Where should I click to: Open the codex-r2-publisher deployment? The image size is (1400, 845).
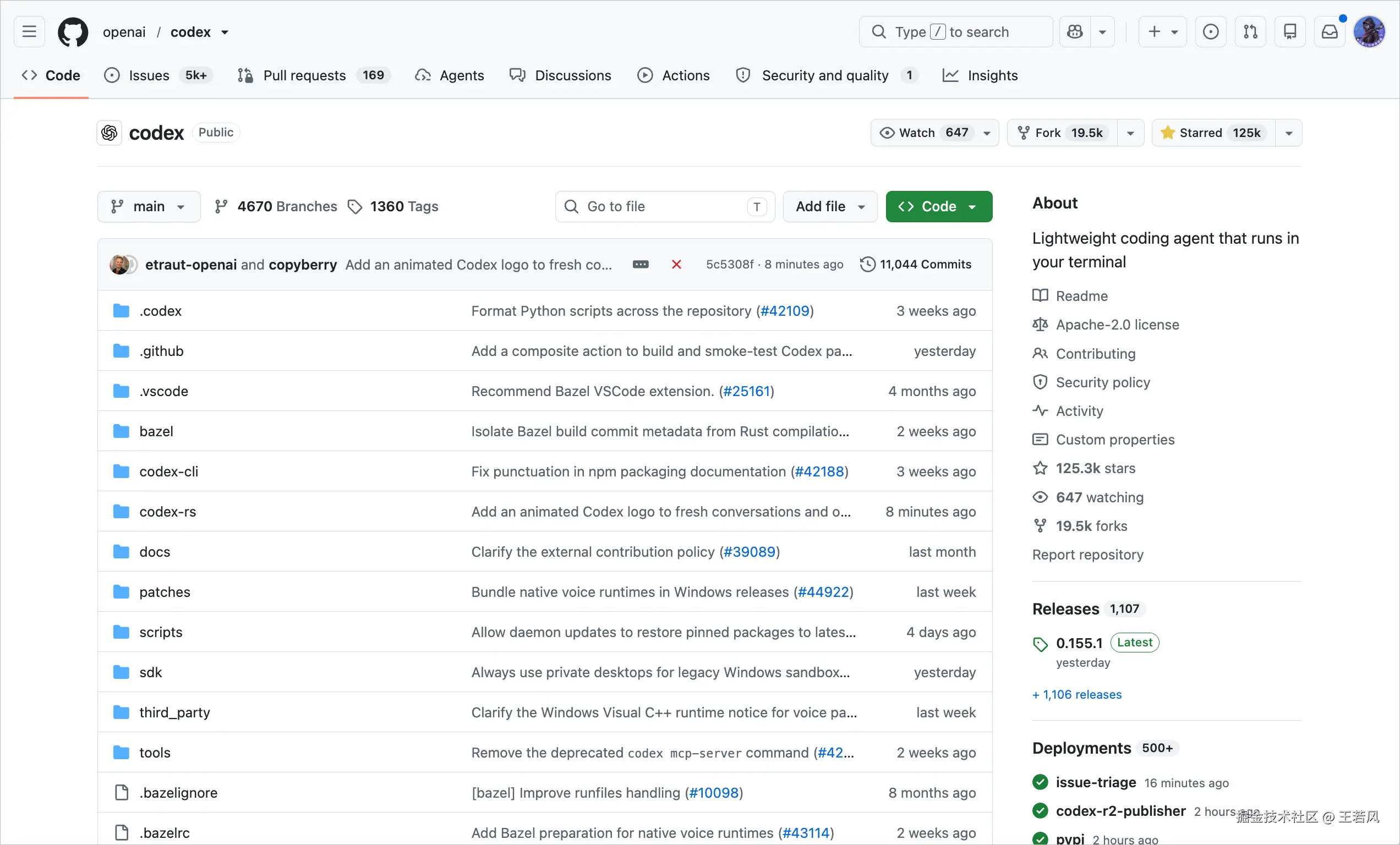[1120, 811]
